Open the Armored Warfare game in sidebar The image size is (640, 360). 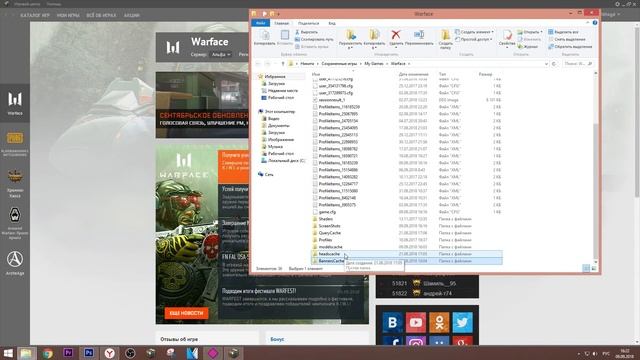pos(15,222)
